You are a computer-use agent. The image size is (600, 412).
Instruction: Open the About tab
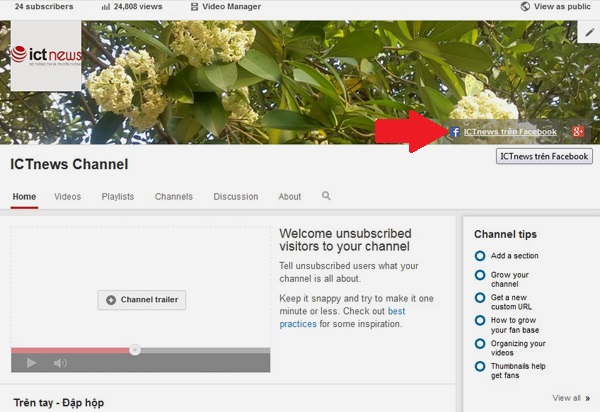click(290, 197)
